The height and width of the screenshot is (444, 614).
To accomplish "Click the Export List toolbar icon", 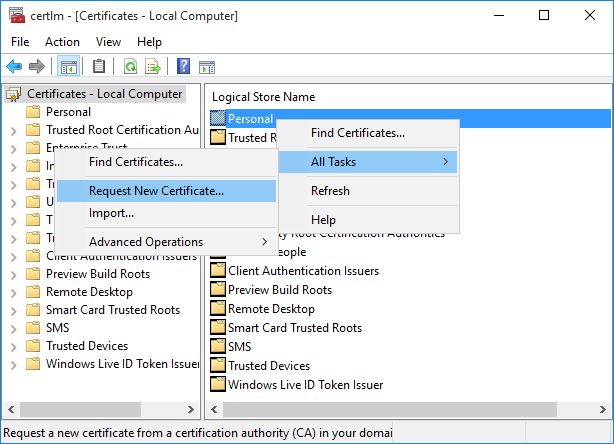I will (153, 67).
